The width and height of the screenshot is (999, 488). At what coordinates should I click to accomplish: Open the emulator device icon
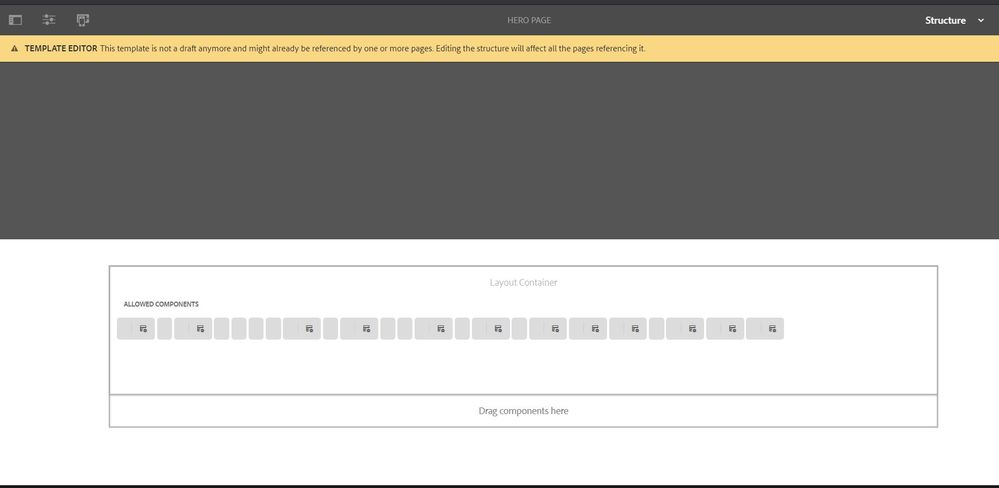pyautogui.click(x=83, y=20)
